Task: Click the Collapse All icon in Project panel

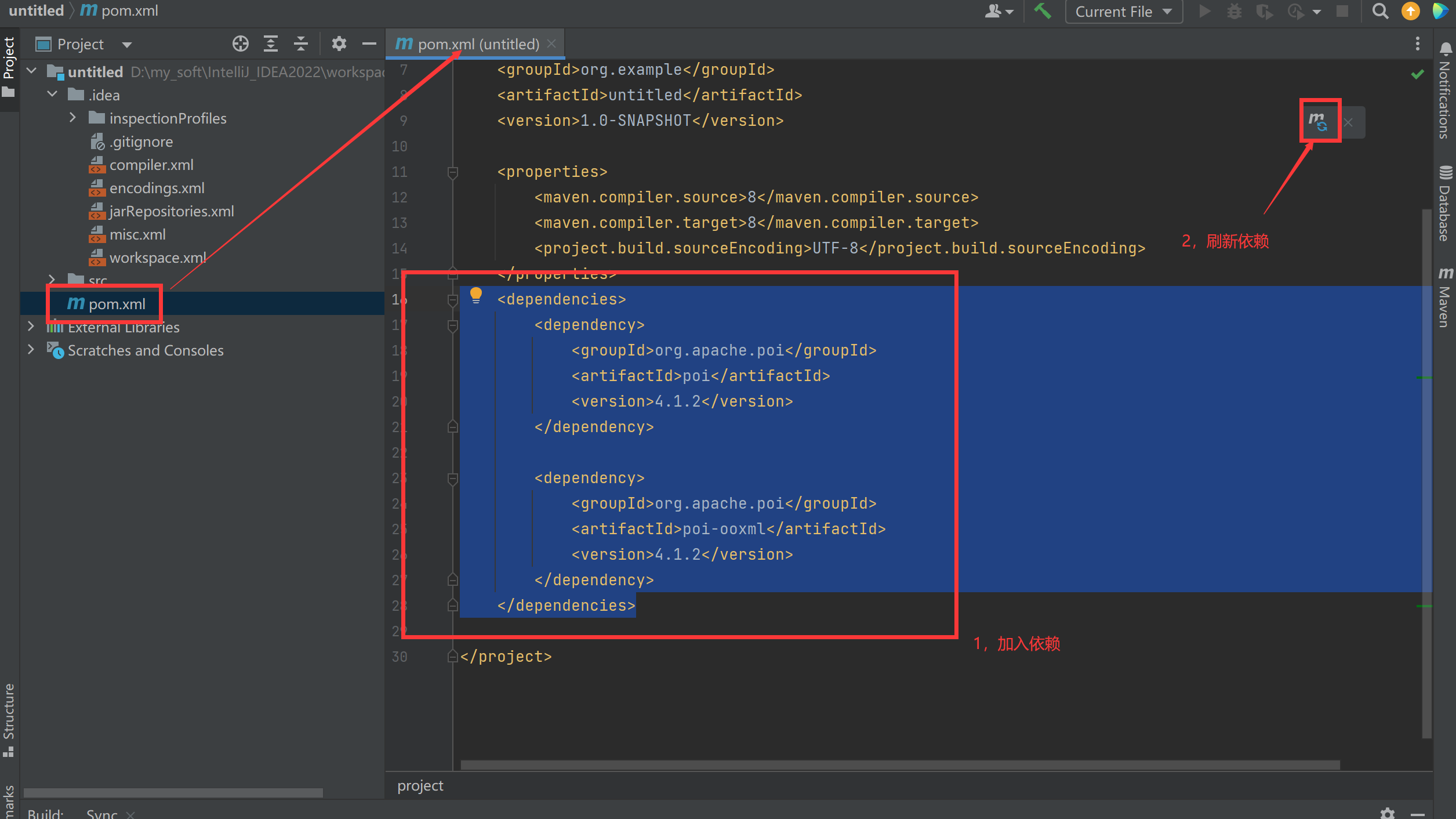Action: pyautogui.click(x=300, y=44)
